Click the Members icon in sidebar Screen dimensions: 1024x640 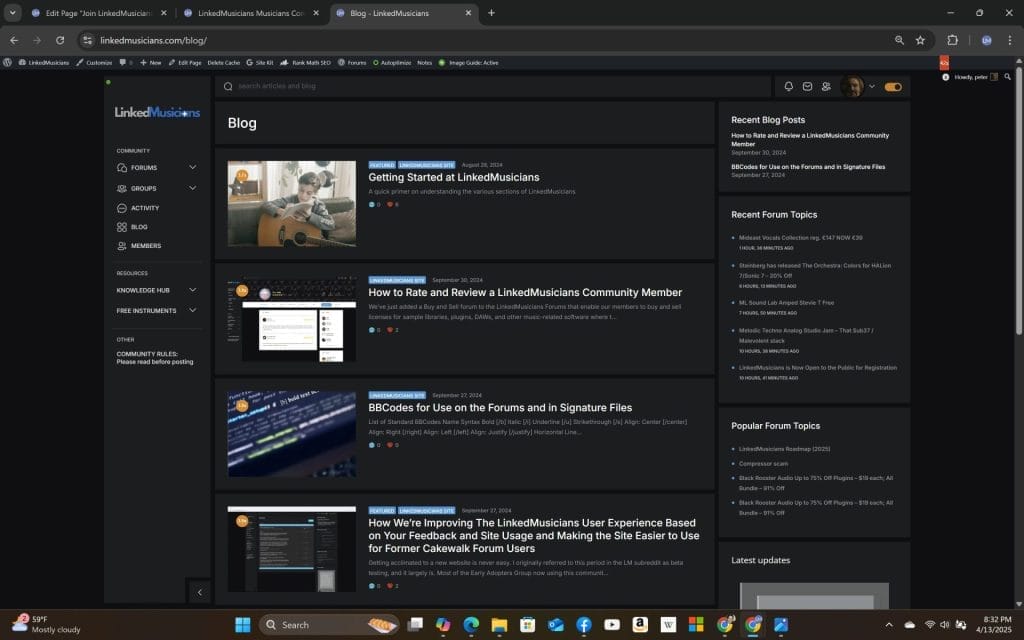(122, 246)
